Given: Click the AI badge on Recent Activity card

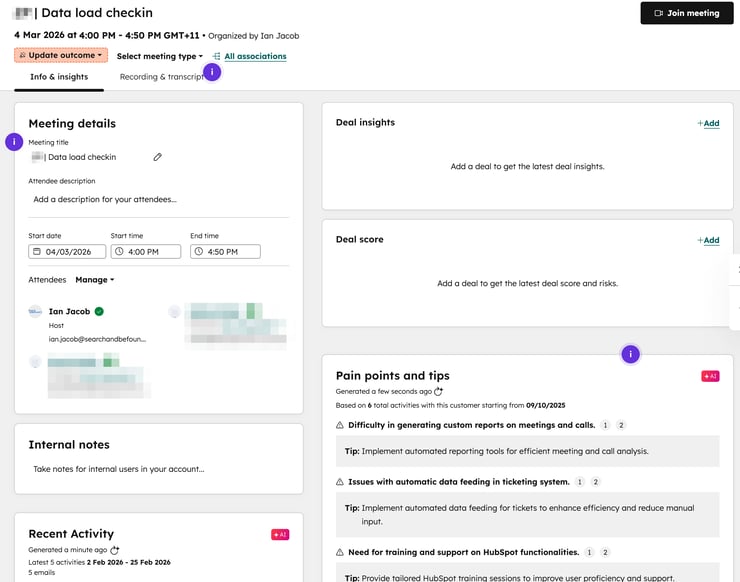Looking at the screenshot, I should (280, 535).
